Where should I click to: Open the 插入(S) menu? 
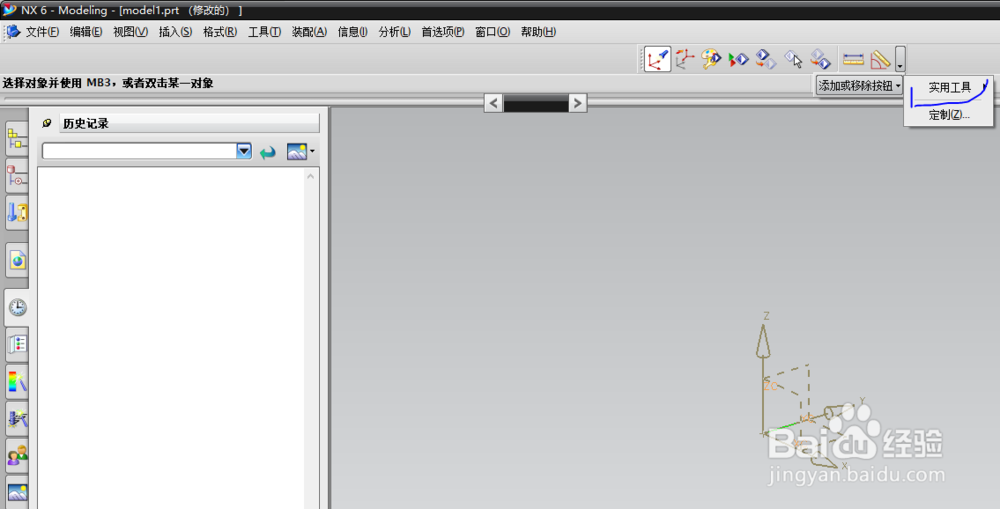coord(175,32)
